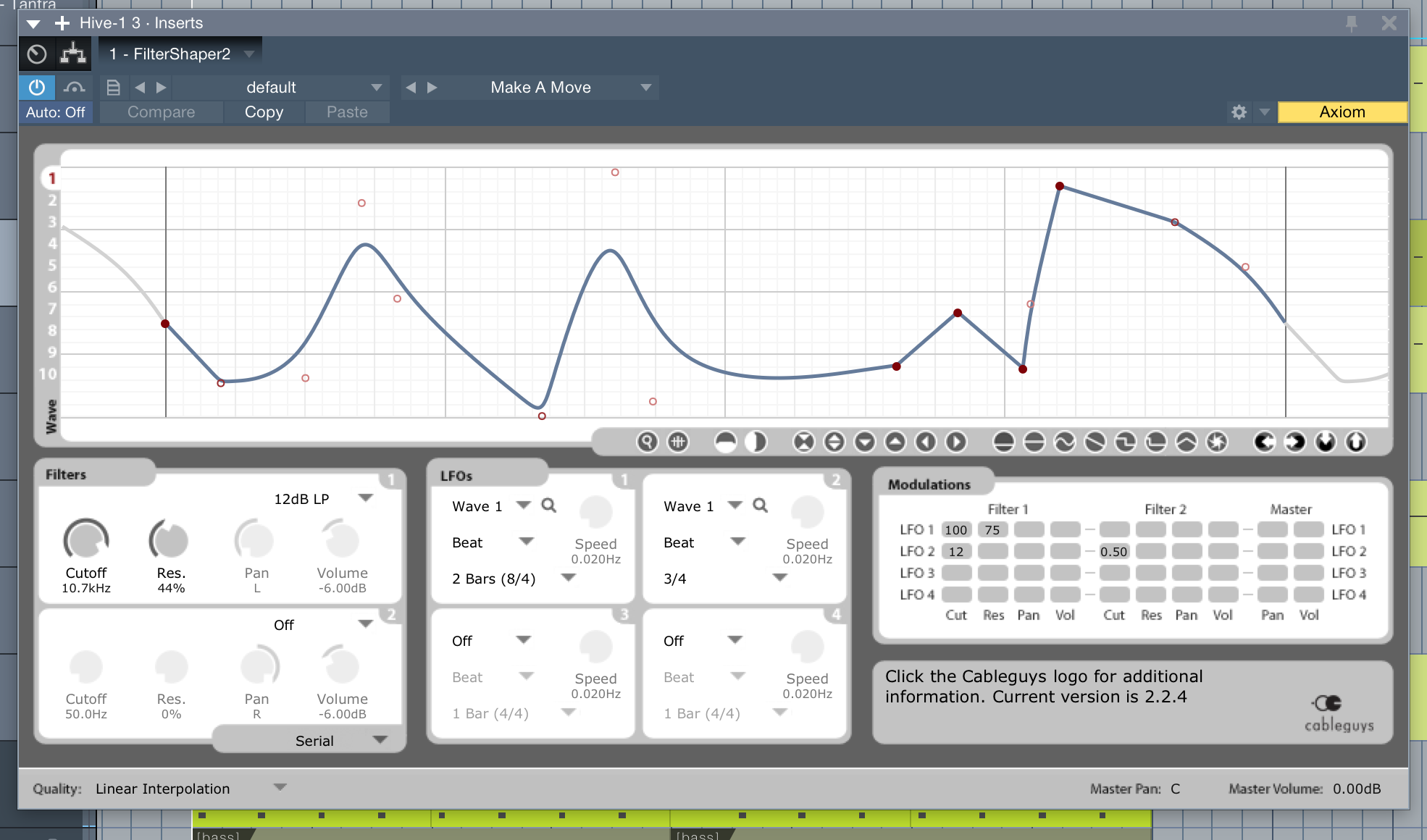This screenshot has height=840, width=1427.
Task: Click the Copy button
Action: (264, 112)
